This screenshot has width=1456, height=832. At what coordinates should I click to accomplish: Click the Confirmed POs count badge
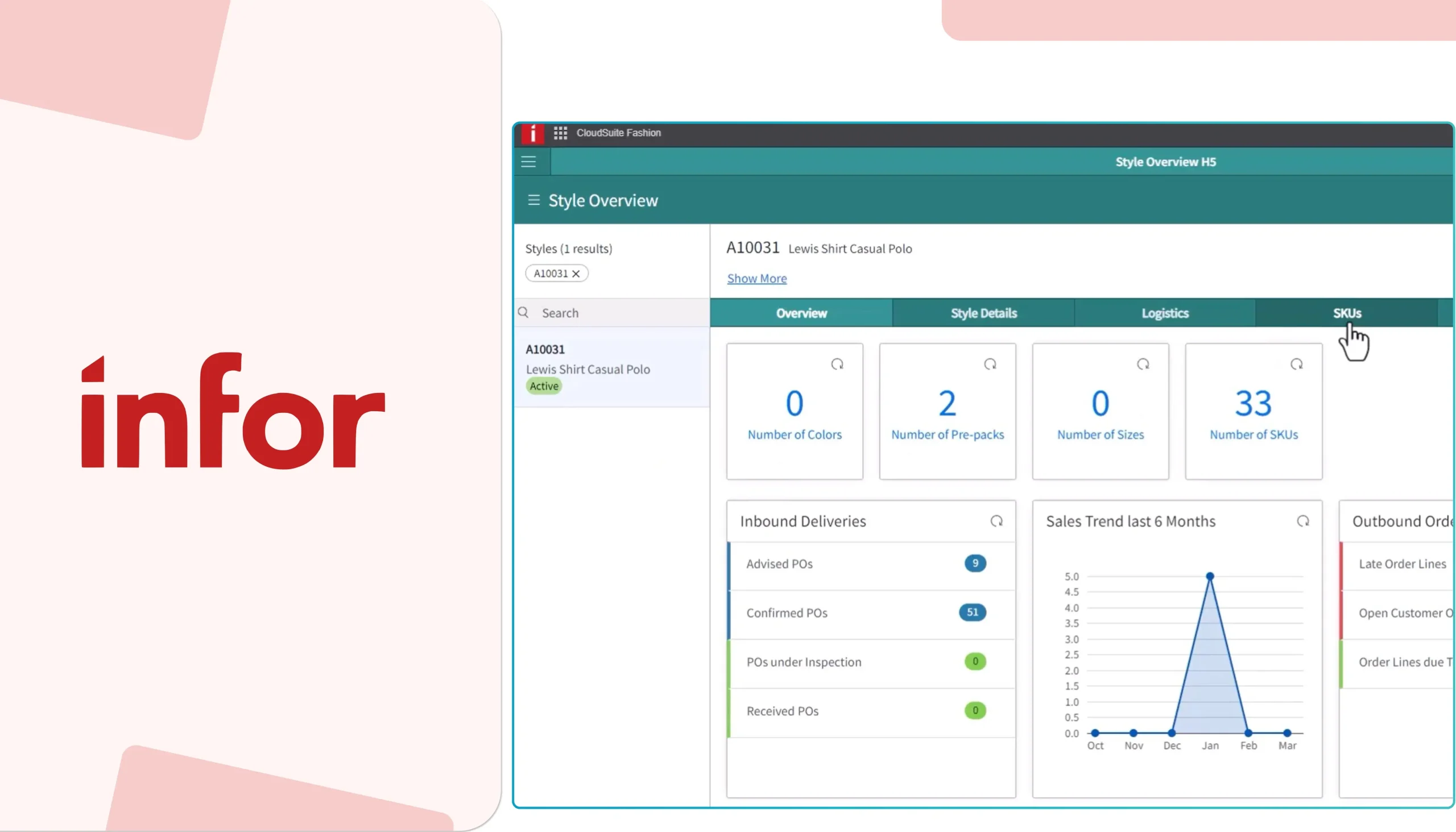click(972, 612)
